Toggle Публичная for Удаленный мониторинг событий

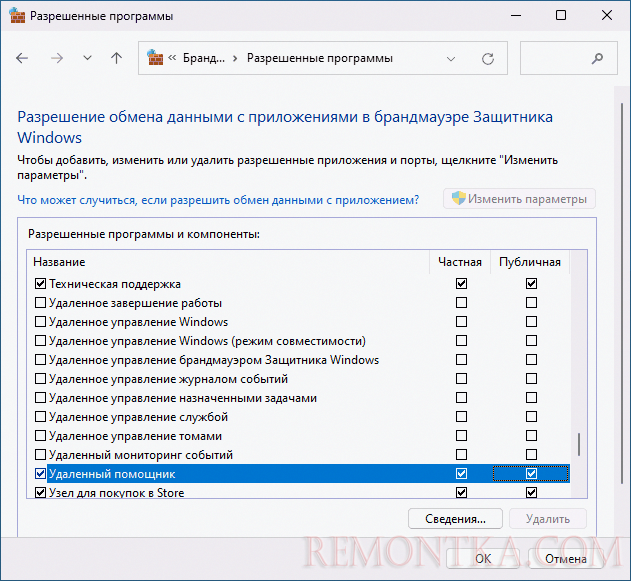pyautogui.click(x=531, y=455)
